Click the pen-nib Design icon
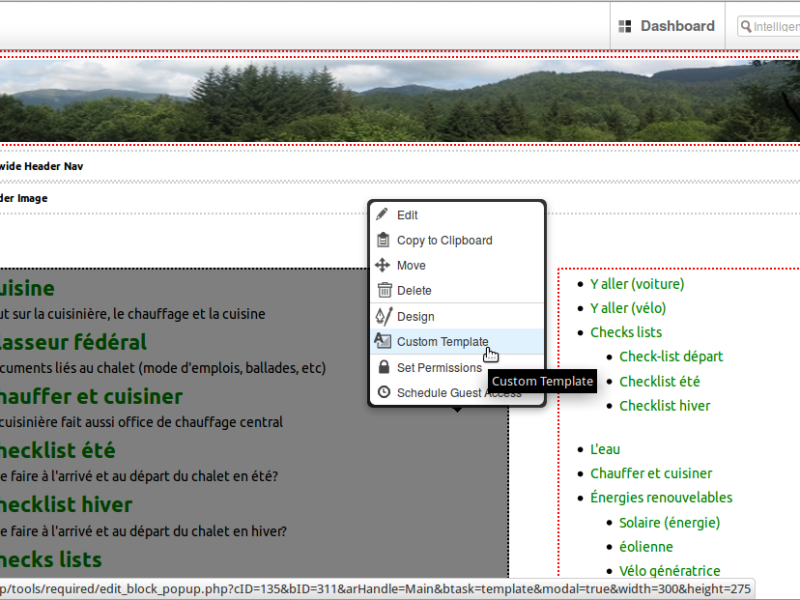This screenshot has height=600, width=800. (384, 316)
